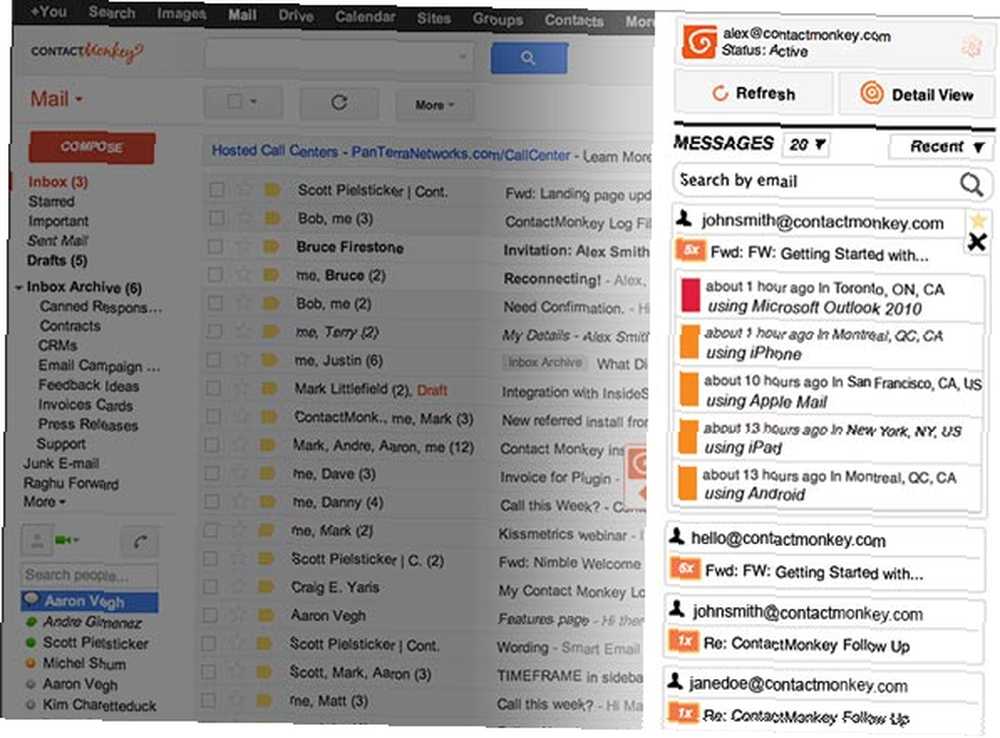Close the expanded johnsmith message card
The image size is (1000, 738).
click(x=977, y=242)
